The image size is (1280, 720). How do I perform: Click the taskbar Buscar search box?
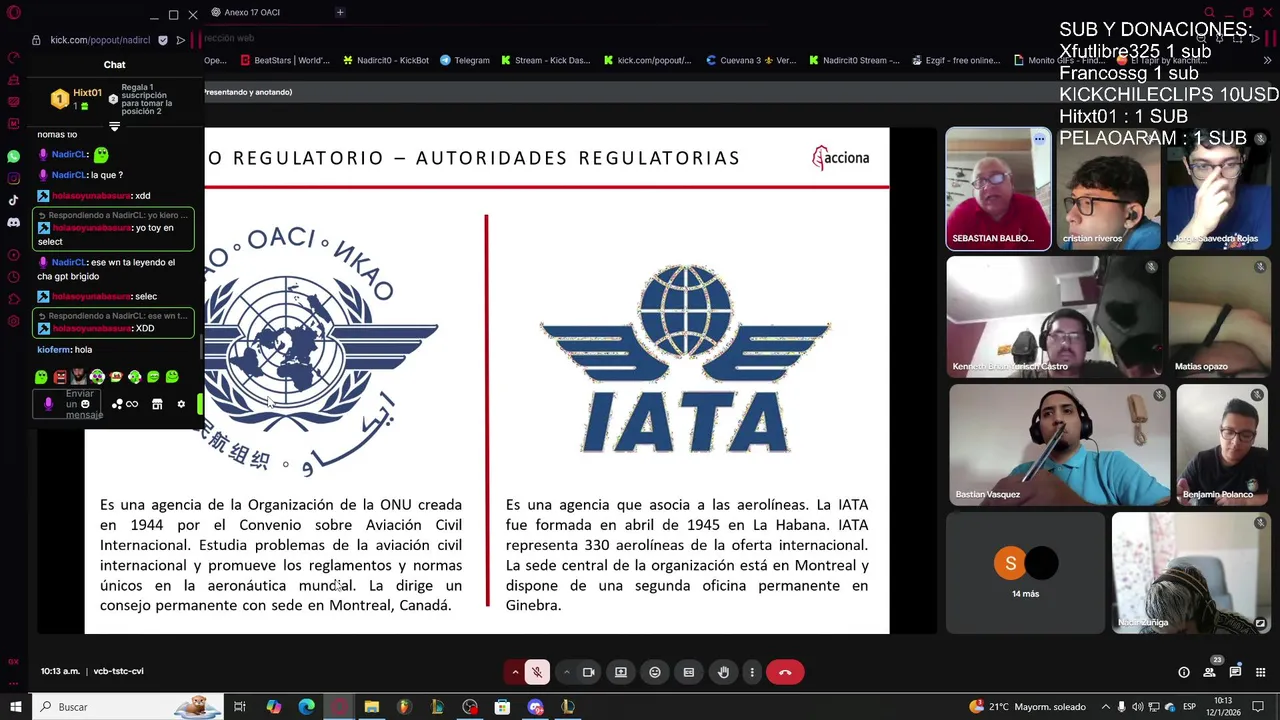[x=128, y=707]
